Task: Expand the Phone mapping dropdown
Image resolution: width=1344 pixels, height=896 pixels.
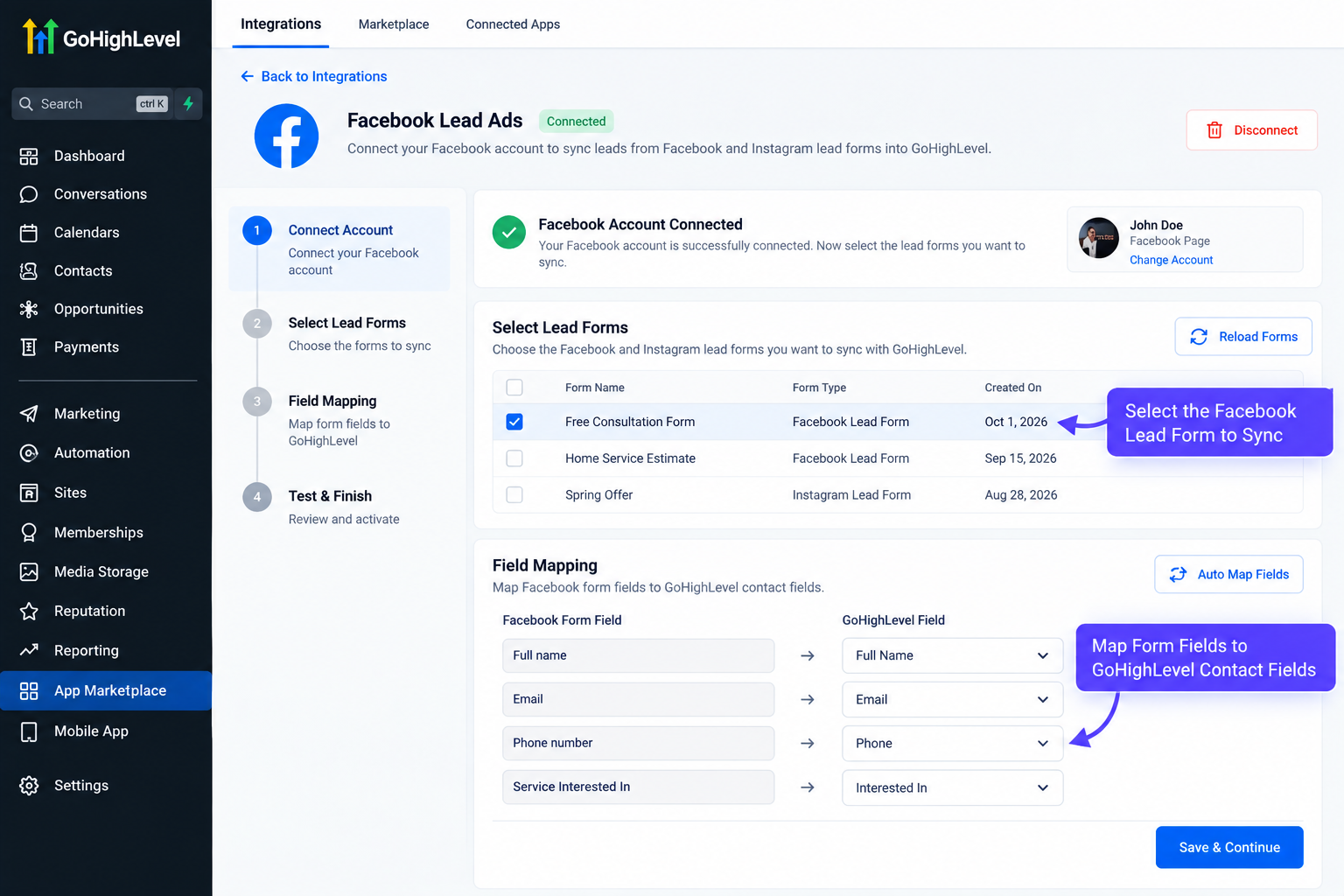Action: coord(952,743)
